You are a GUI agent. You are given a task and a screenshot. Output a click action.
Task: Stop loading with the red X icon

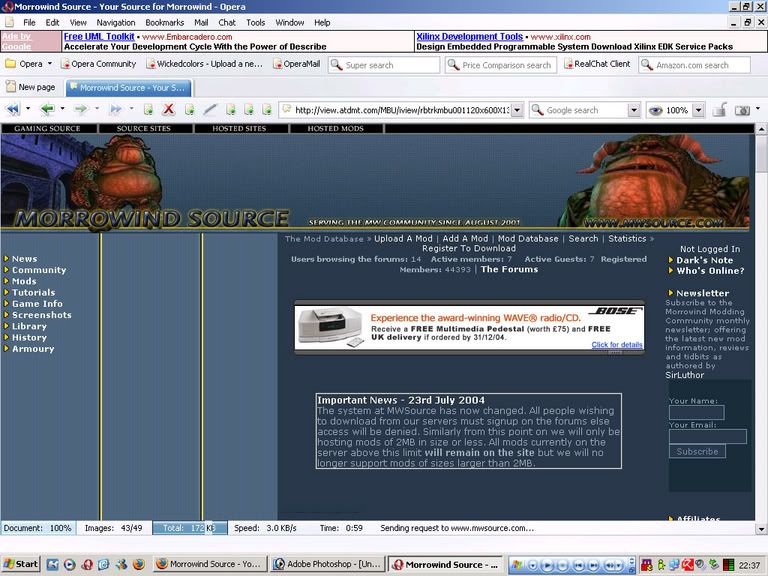pyautogui.click(x=168, y=109)
